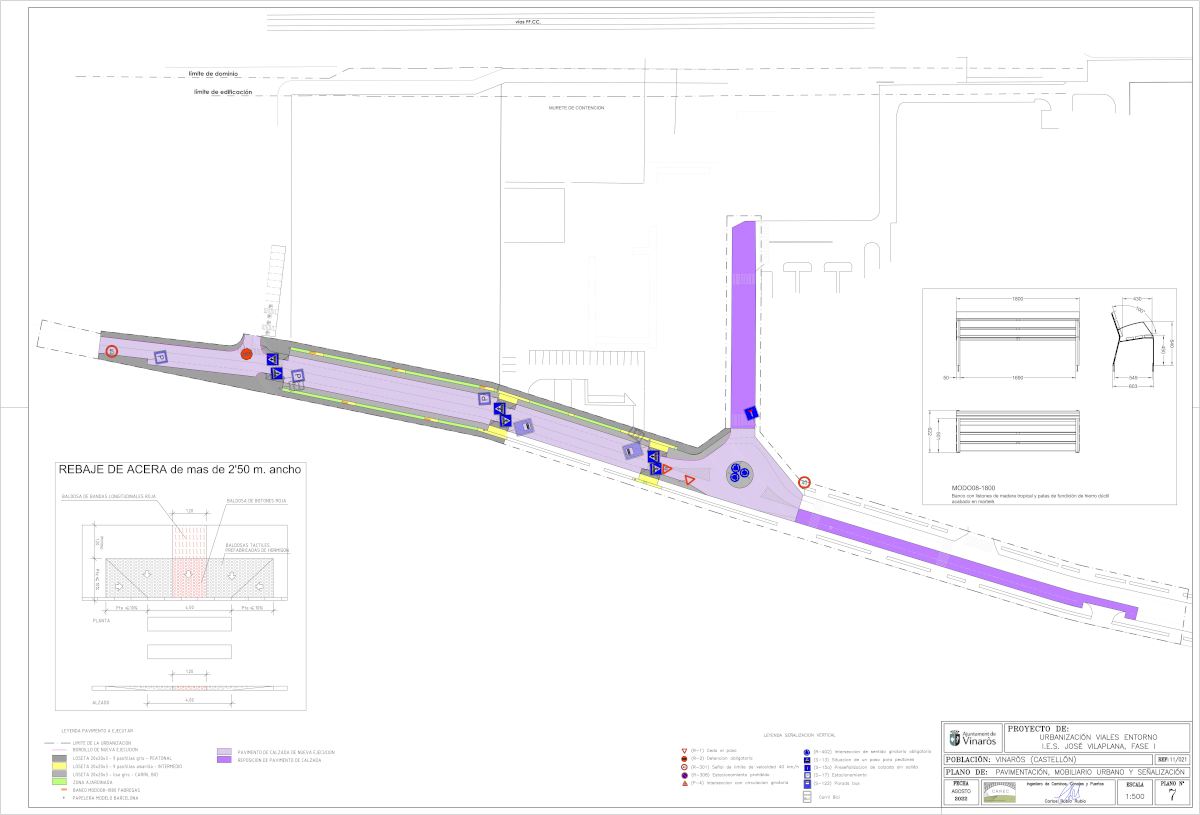The height and width of the screenshot is (815, 1200).
Task: Click the "MURETE DE CONTENCION" annotation
Action: 576,108
